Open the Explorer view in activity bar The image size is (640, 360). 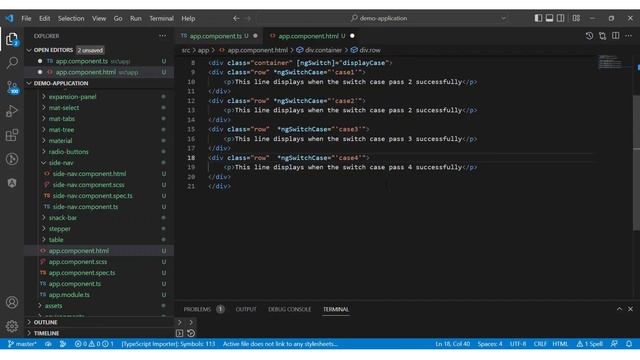coord(12,39)
